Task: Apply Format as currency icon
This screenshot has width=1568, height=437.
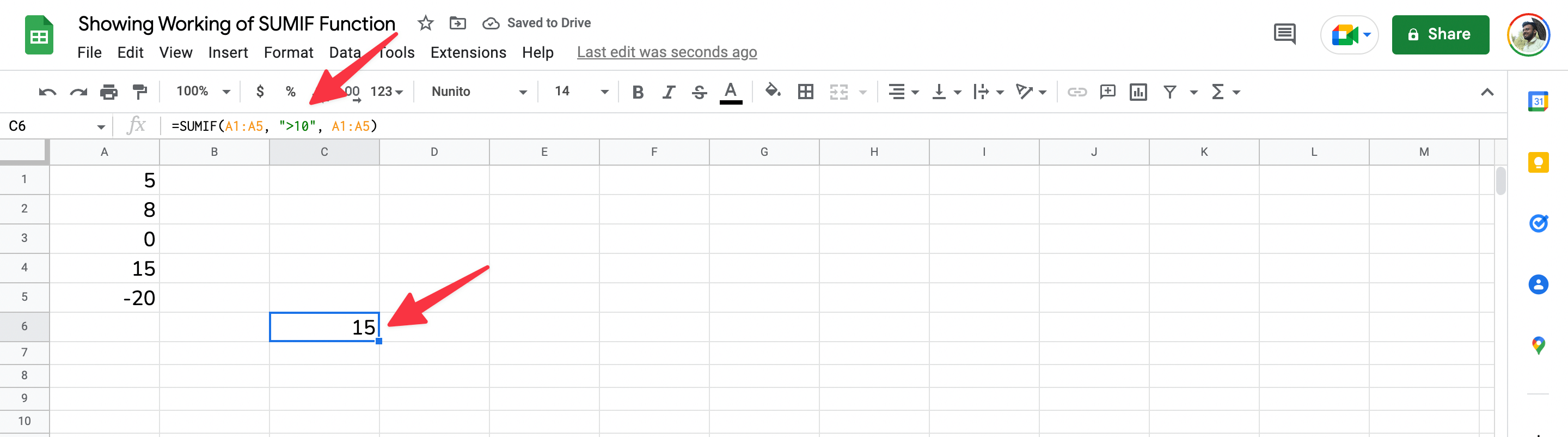Action: tap(261, 92)
